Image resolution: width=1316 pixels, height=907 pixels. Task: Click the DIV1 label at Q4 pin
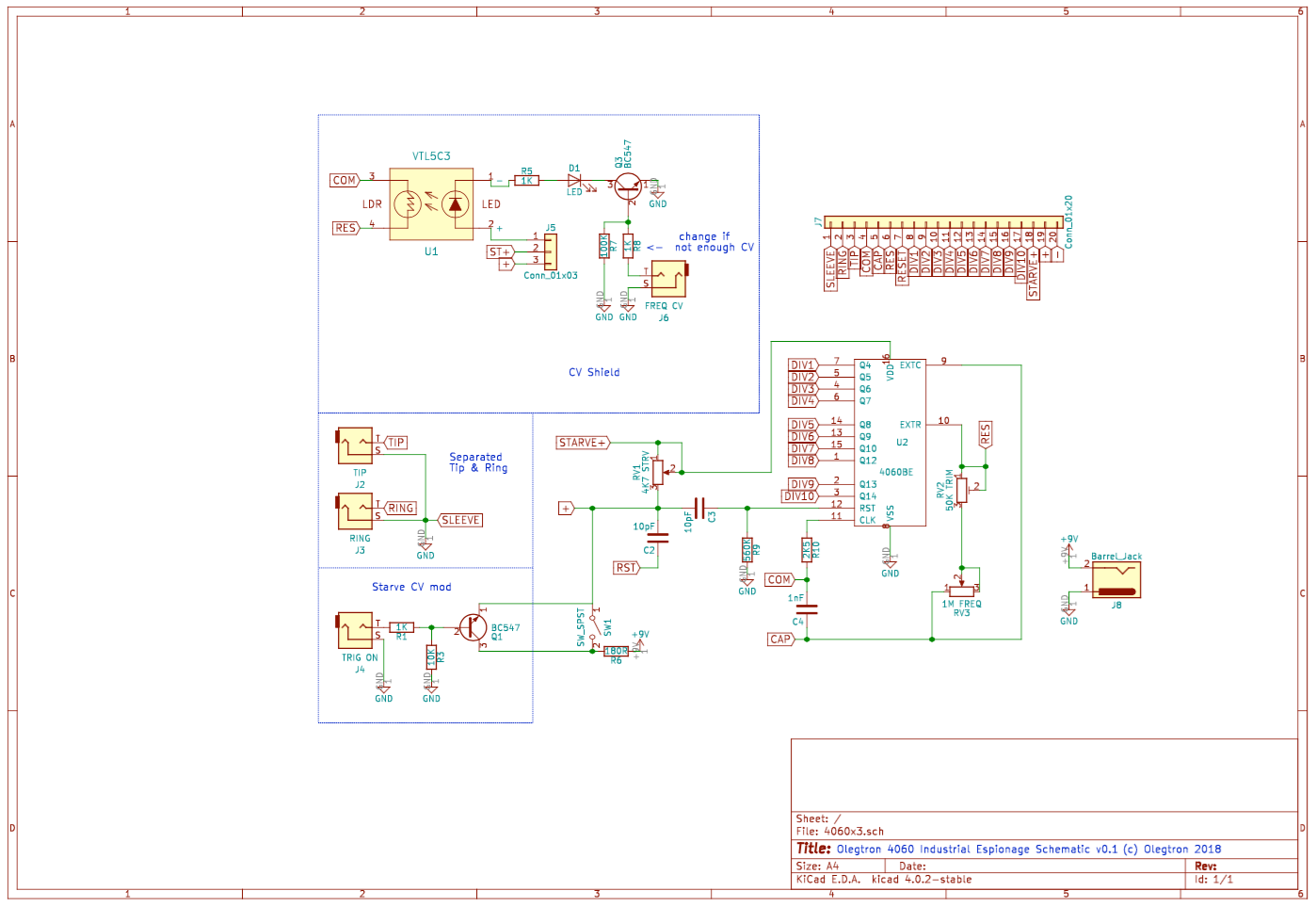[803, 365]
